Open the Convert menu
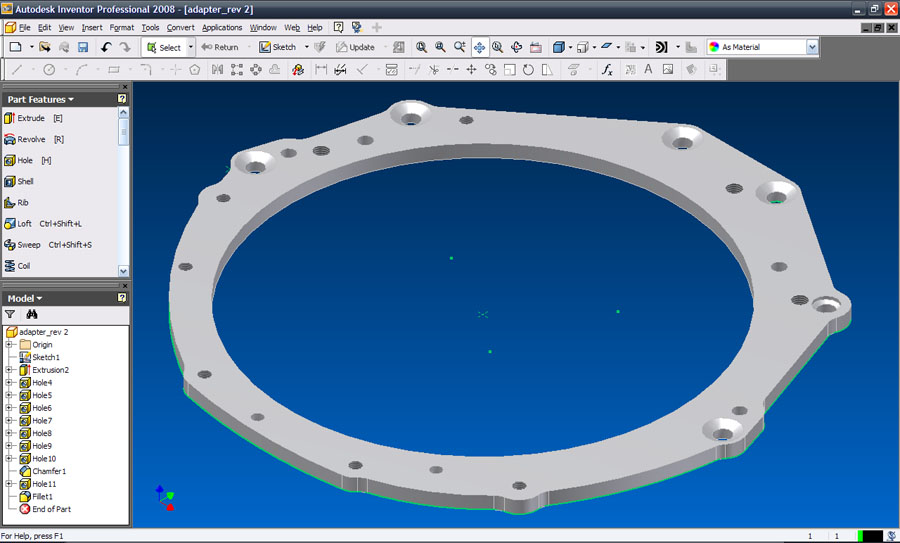This screenshot has height=543, width=900. point(181,27)
